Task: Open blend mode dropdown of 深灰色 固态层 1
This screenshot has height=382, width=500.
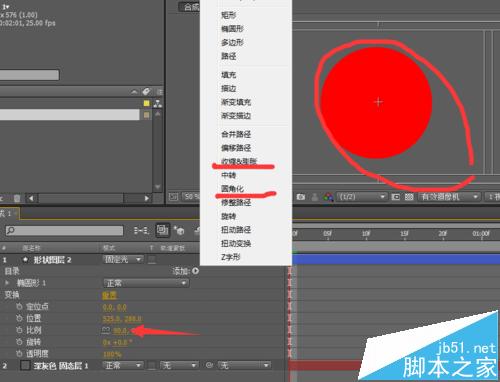Action: pos(123,366)
